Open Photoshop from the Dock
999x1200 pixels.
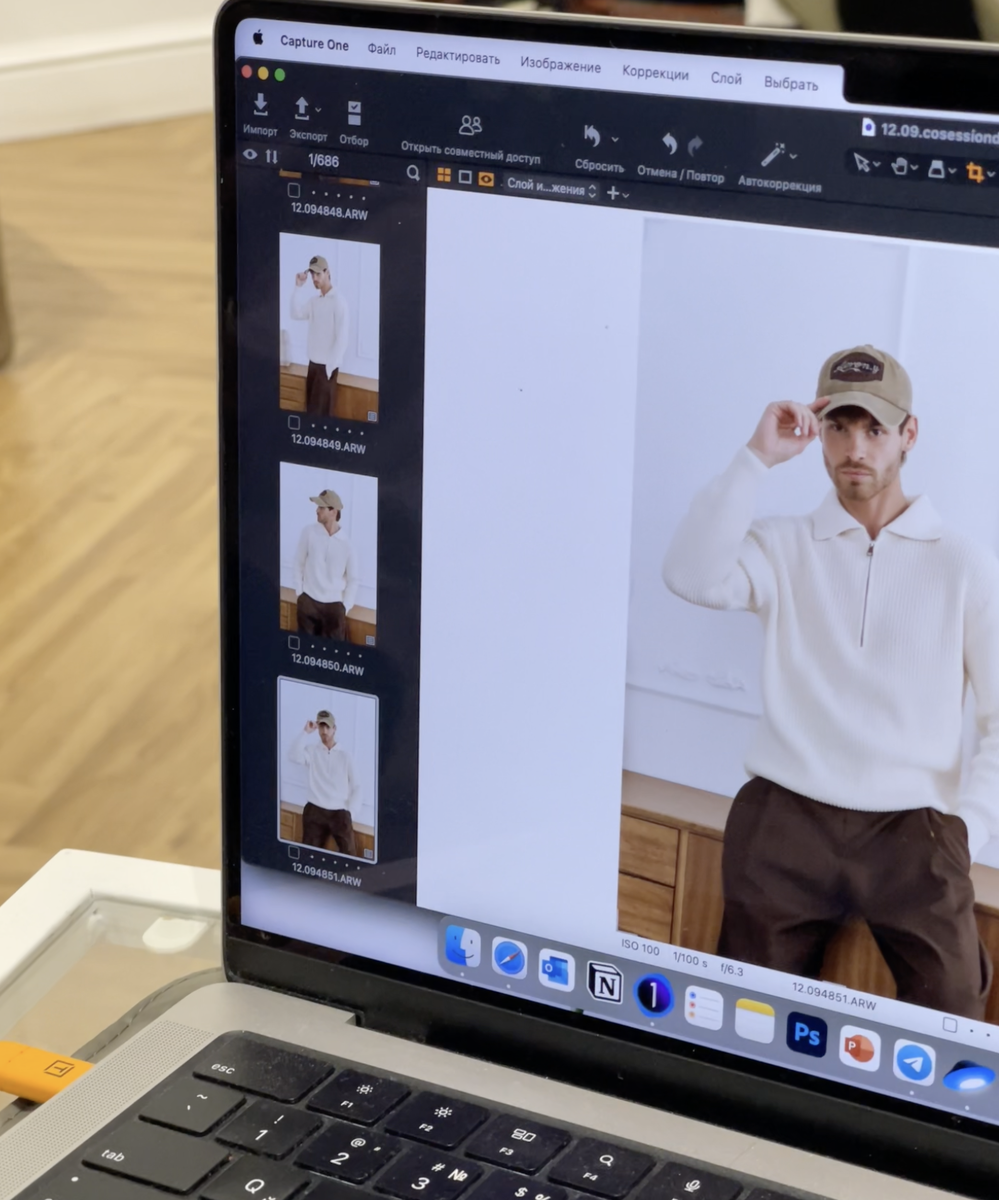point(806,1033)
